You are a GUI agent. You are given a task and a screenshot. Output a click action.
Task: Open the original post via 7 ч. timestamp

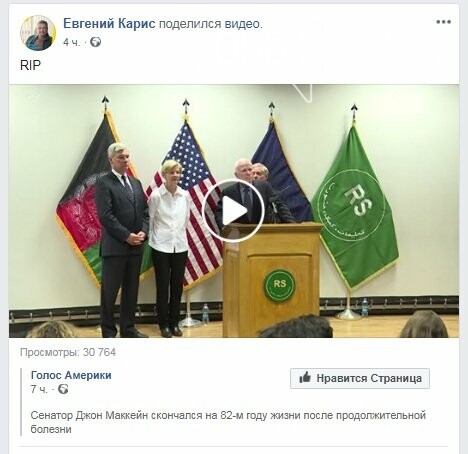(x=39, y=389)
